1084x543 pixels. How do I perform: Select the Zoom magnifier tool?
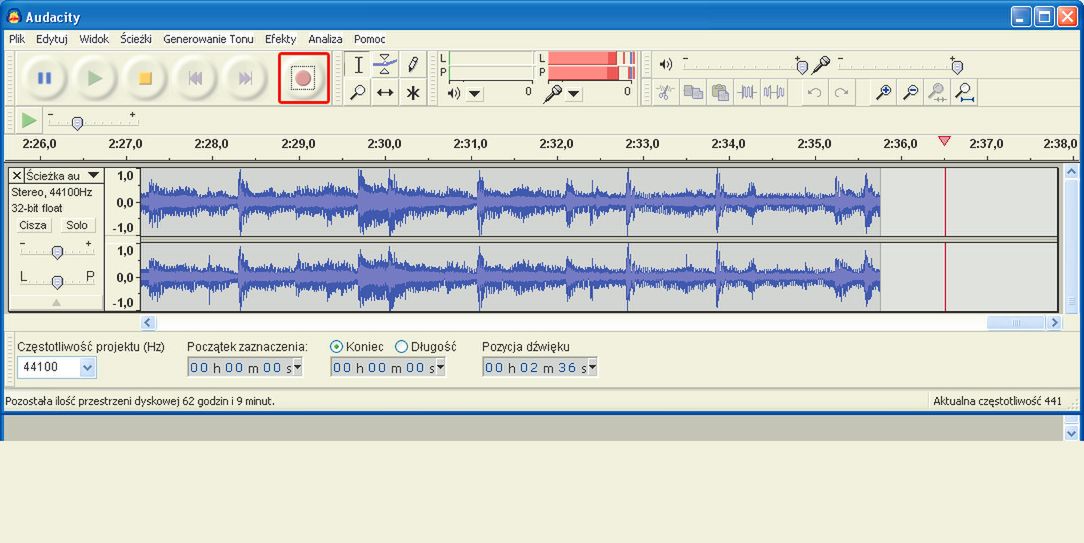(x=358, y=92)
